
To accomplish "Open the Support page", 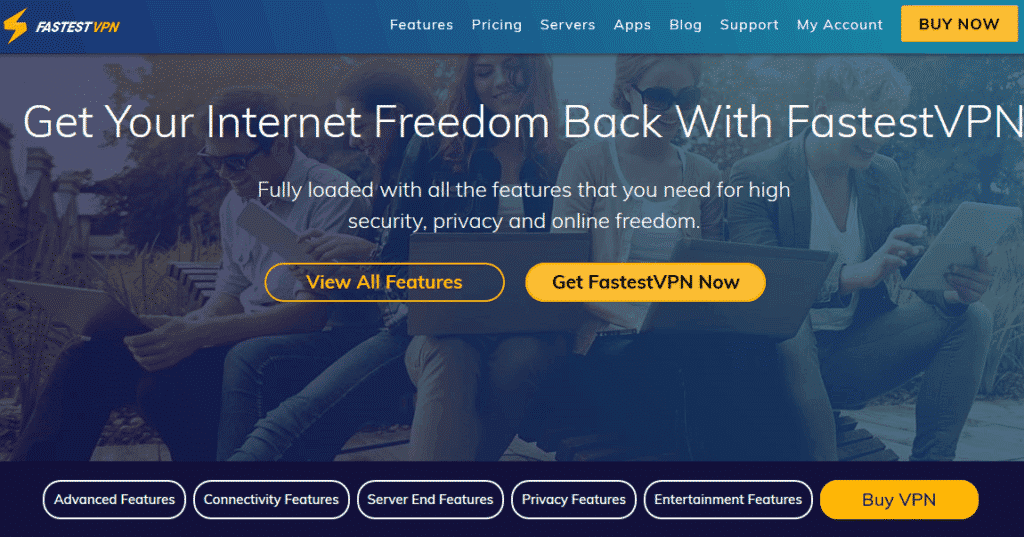I will click(749, 25).
